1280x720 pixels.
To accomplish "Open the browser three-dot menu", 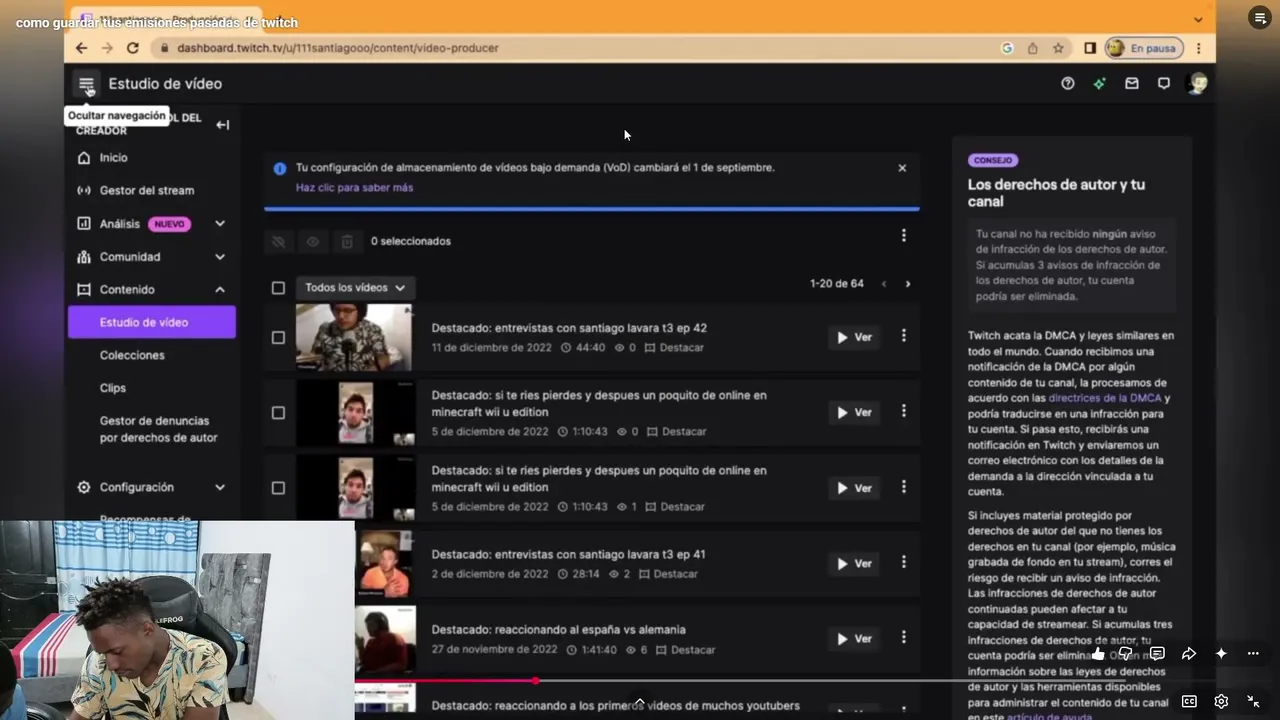I will (x=1198, y=48).
